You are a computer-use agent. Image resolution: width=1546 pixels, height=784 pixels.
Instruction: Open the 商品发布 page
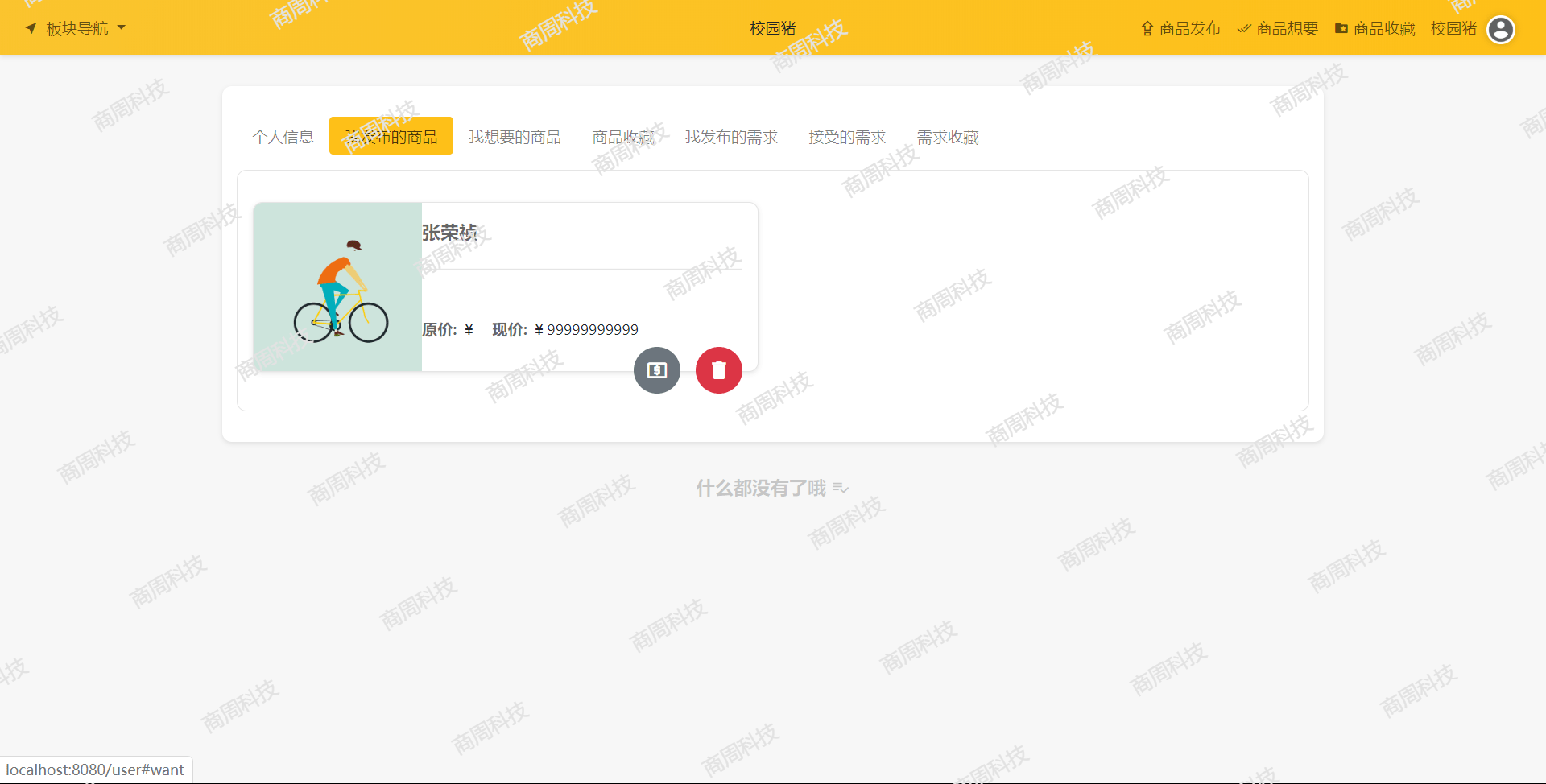1180,28
